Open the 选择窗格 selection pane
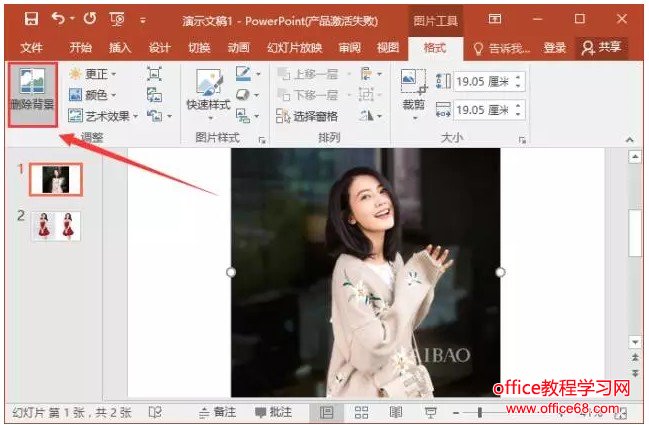Image resolution: width=649 pixels, height=425 pixels. click(309, 116)
